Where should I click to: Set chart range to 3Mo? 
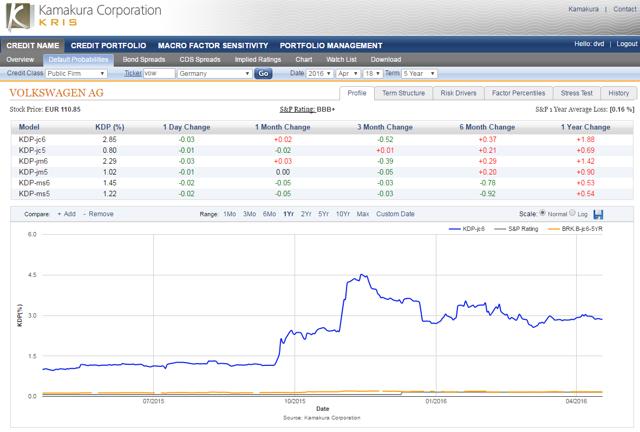249,214
